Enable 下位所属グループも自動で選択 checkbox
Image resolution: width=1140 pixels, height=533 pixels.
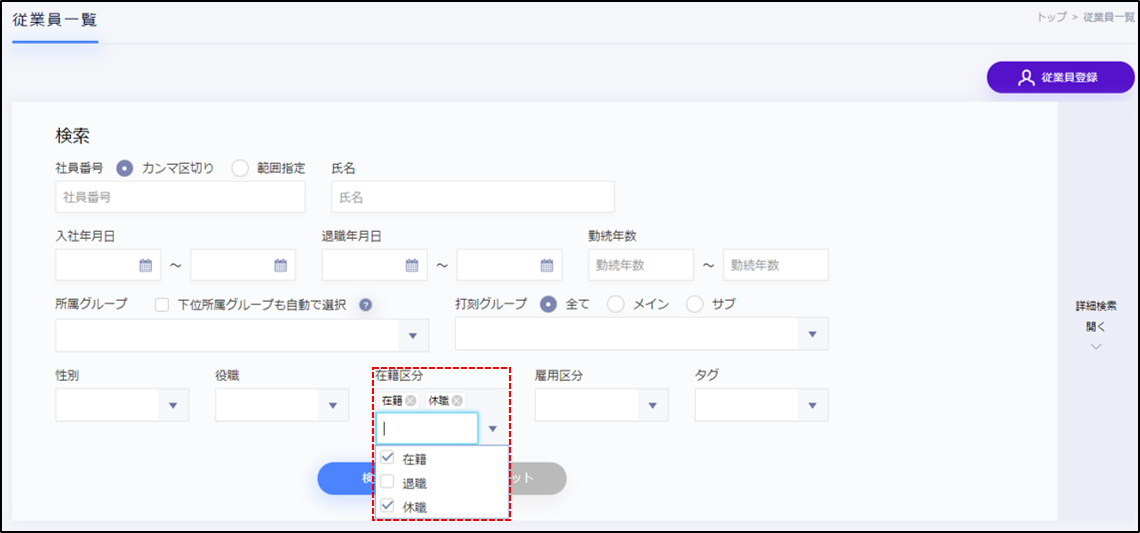[162, 305]
